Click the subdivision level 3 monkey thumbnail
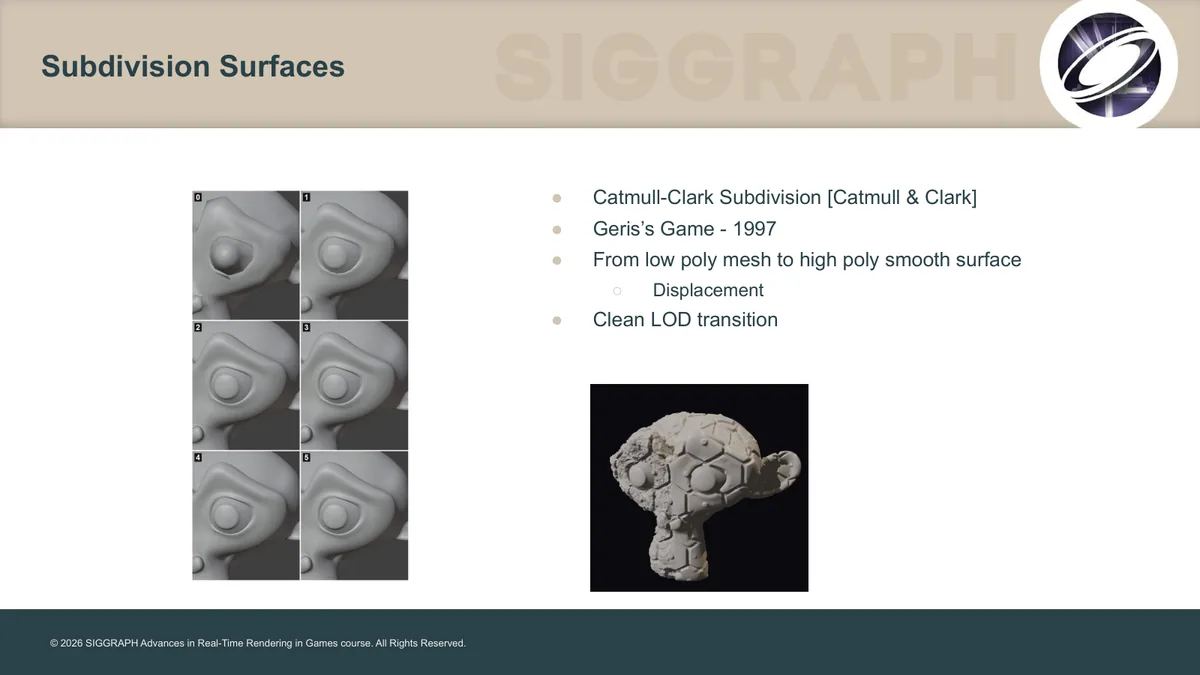This screenshot has width=1200, height=675. click(x=354, y=385)
